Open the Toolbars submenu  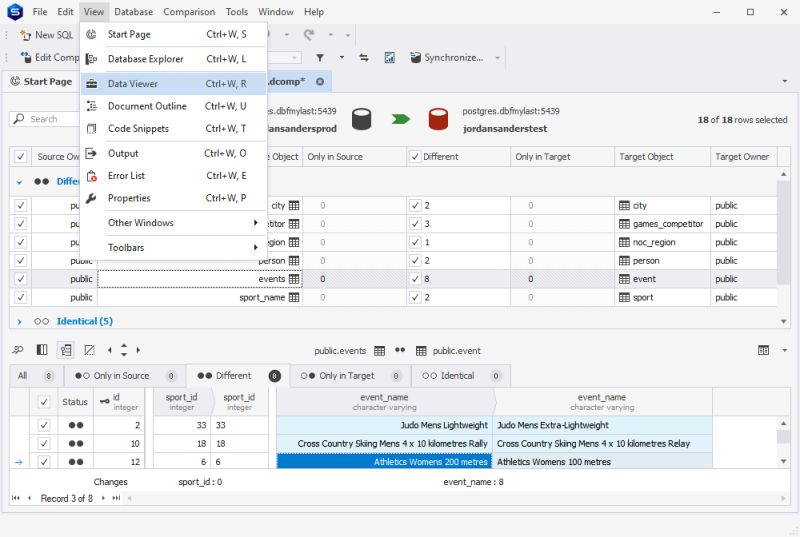[173, 247]
